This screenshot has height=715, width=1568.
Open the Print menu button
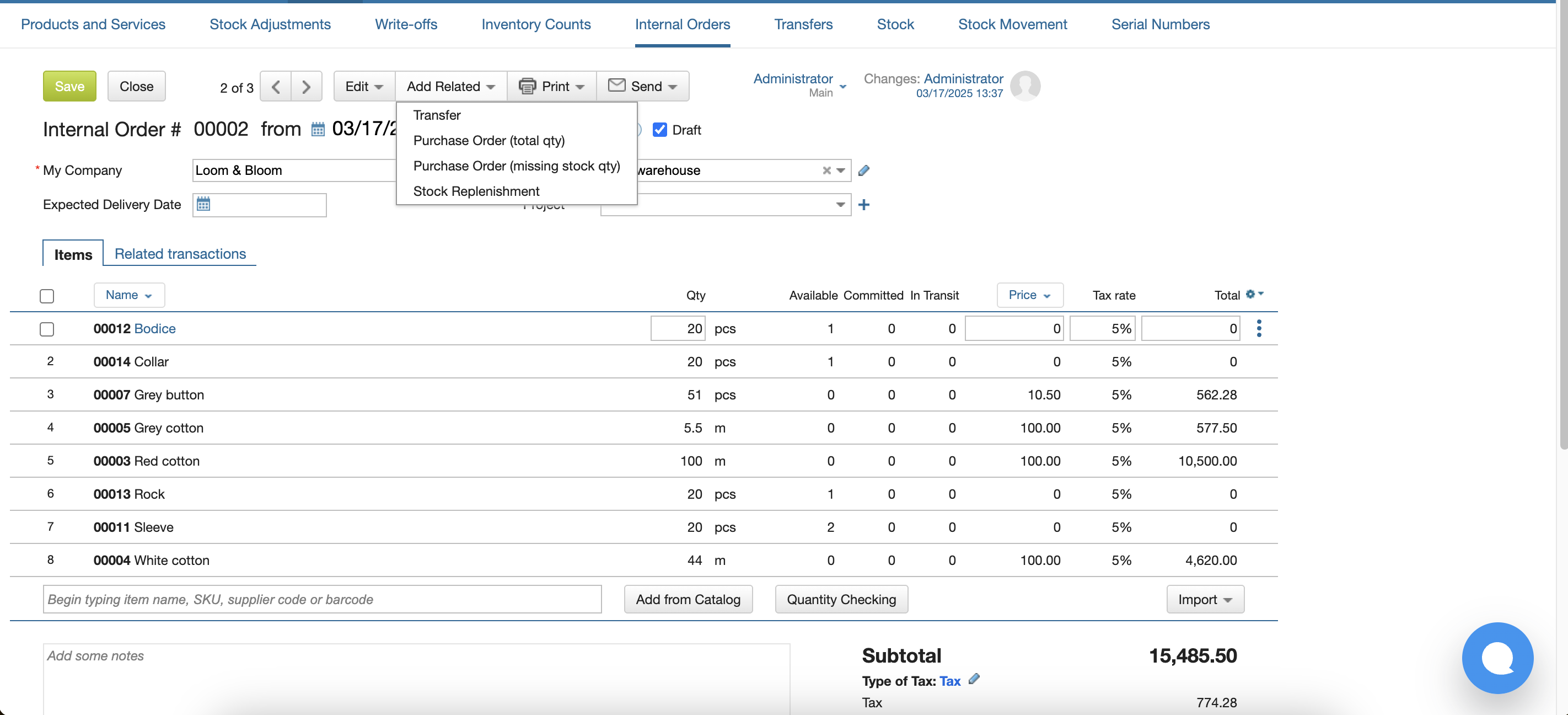[551, 87]
